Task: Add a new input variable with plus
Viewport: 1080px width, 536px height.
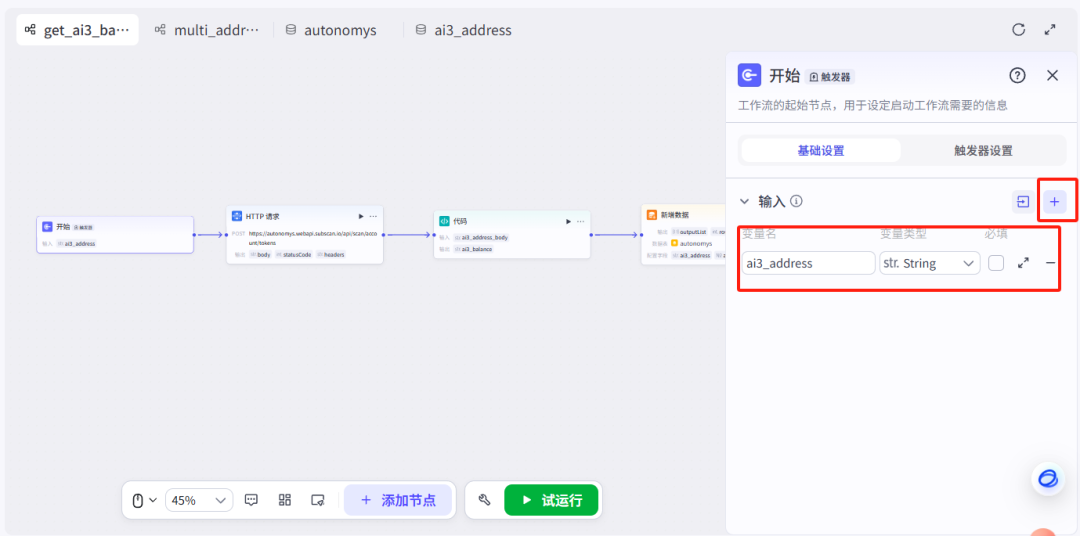Action: coord(1055,202)
